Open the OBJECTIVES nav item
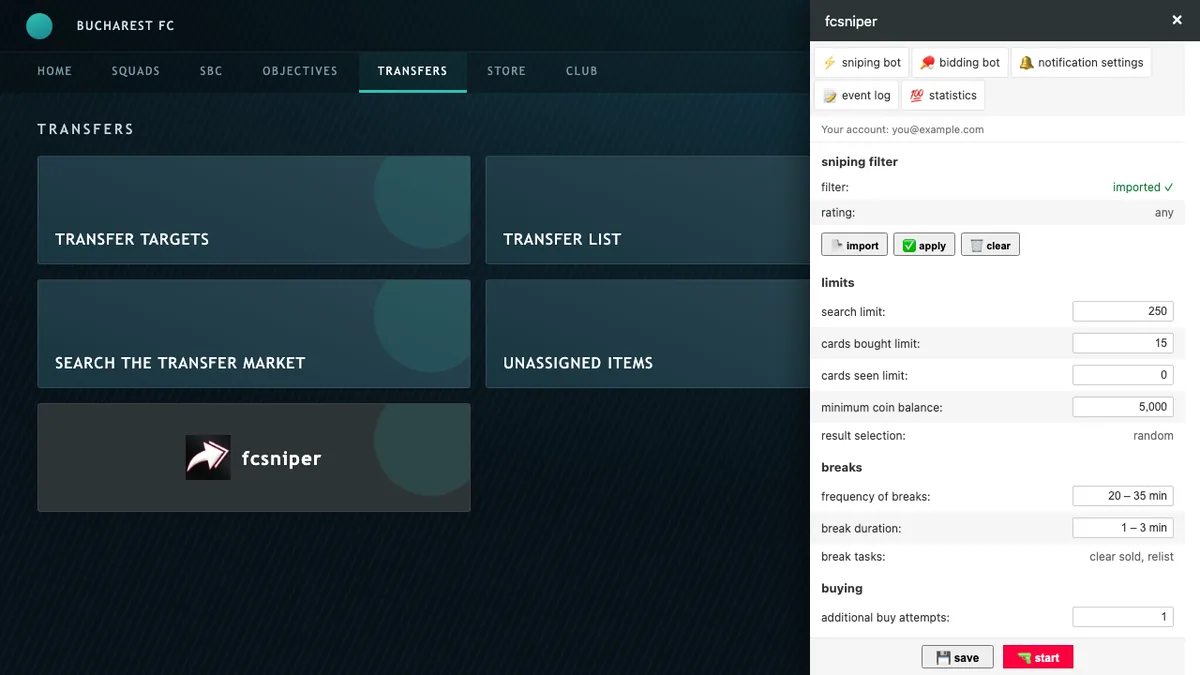 (x=300, y=71)
